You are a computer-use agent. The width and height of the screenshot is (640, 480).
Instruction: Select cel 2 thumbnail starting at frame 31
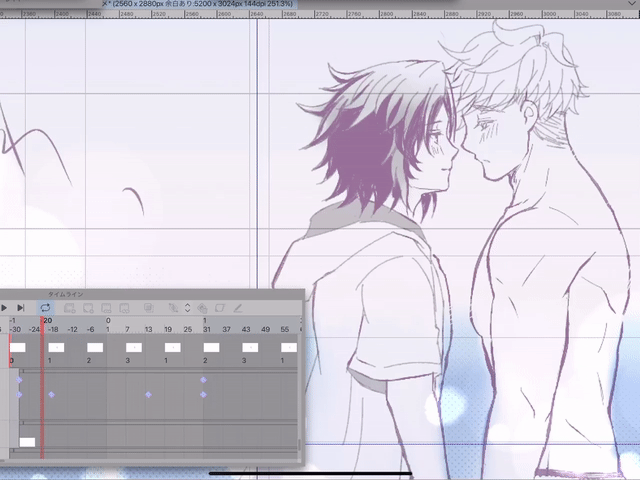click(x=211, y=347)
